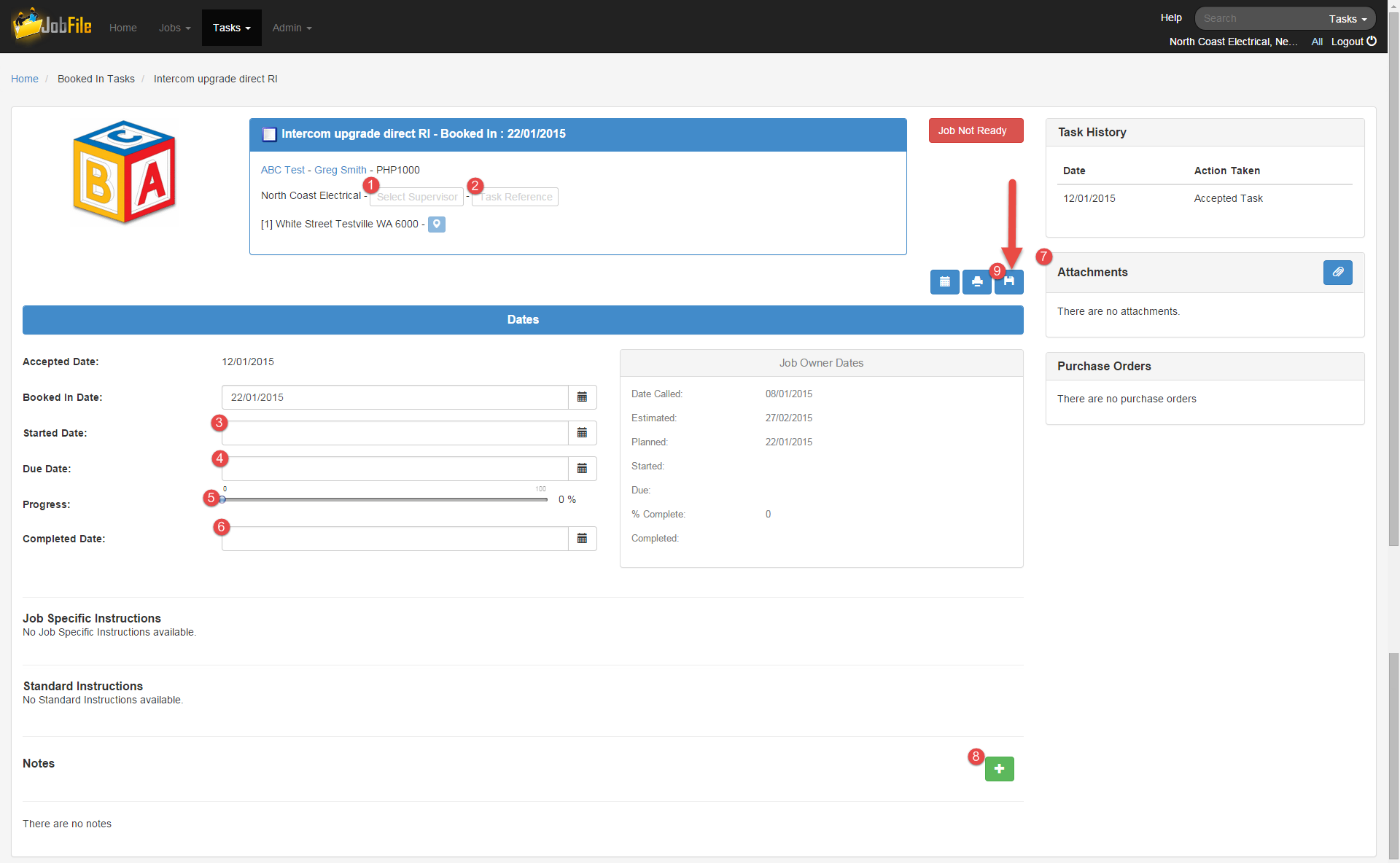The width and height of the screenshot is (1400, 863).
Task: Open the search scope Tasks dropdown
Action: (x=1347, y=19)
